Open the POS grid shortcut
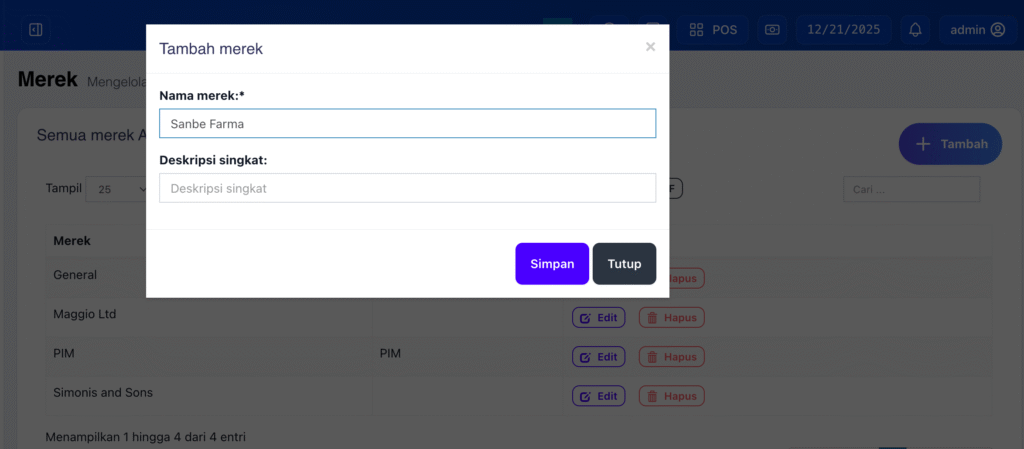1024x449 pixels. 713,30
